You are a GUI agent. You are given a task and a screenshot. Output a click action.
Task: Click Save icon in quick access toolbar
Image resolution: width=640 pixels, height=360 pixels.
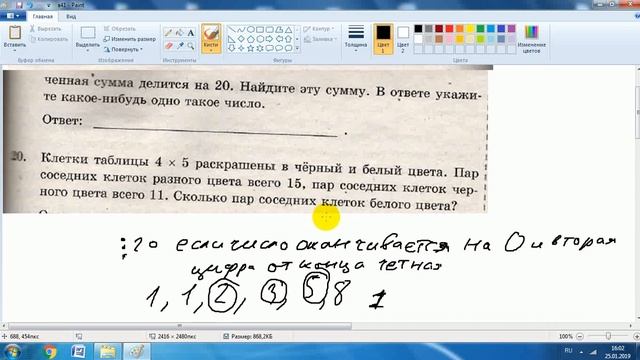tap(19, 5)
